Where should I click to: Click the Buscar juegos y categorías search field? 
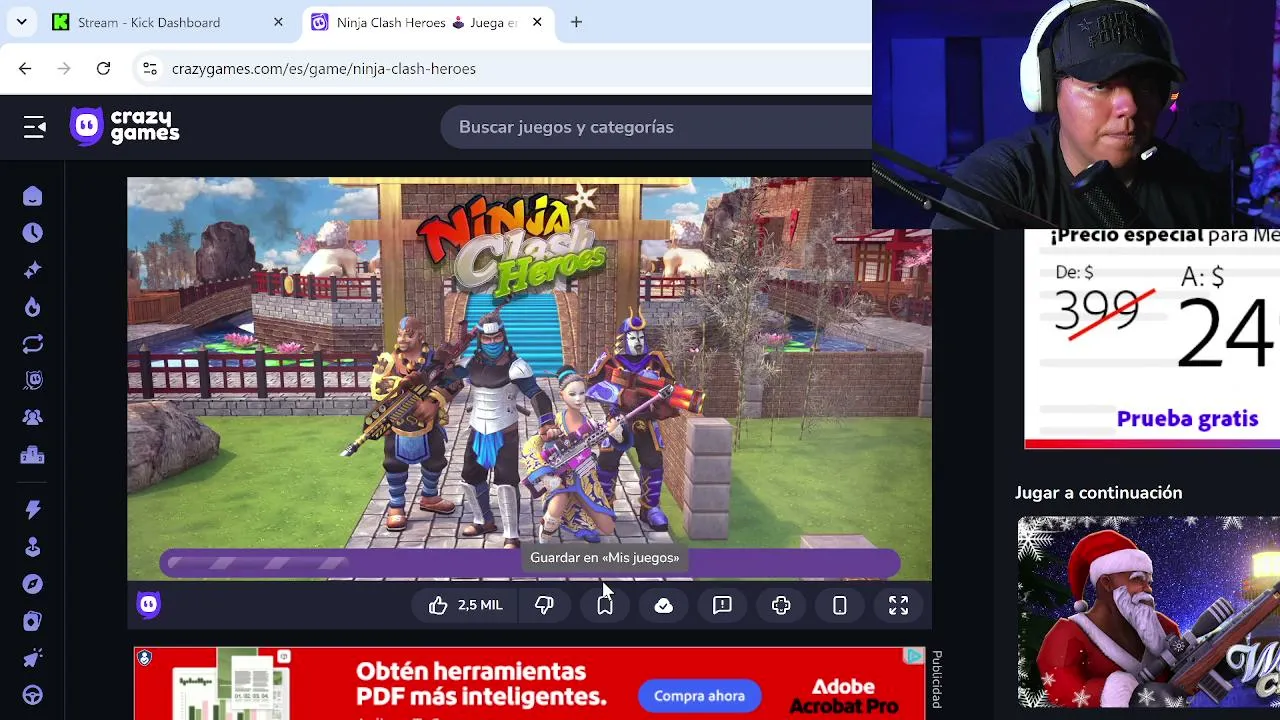pyautogui.click(x=656, y=127)
